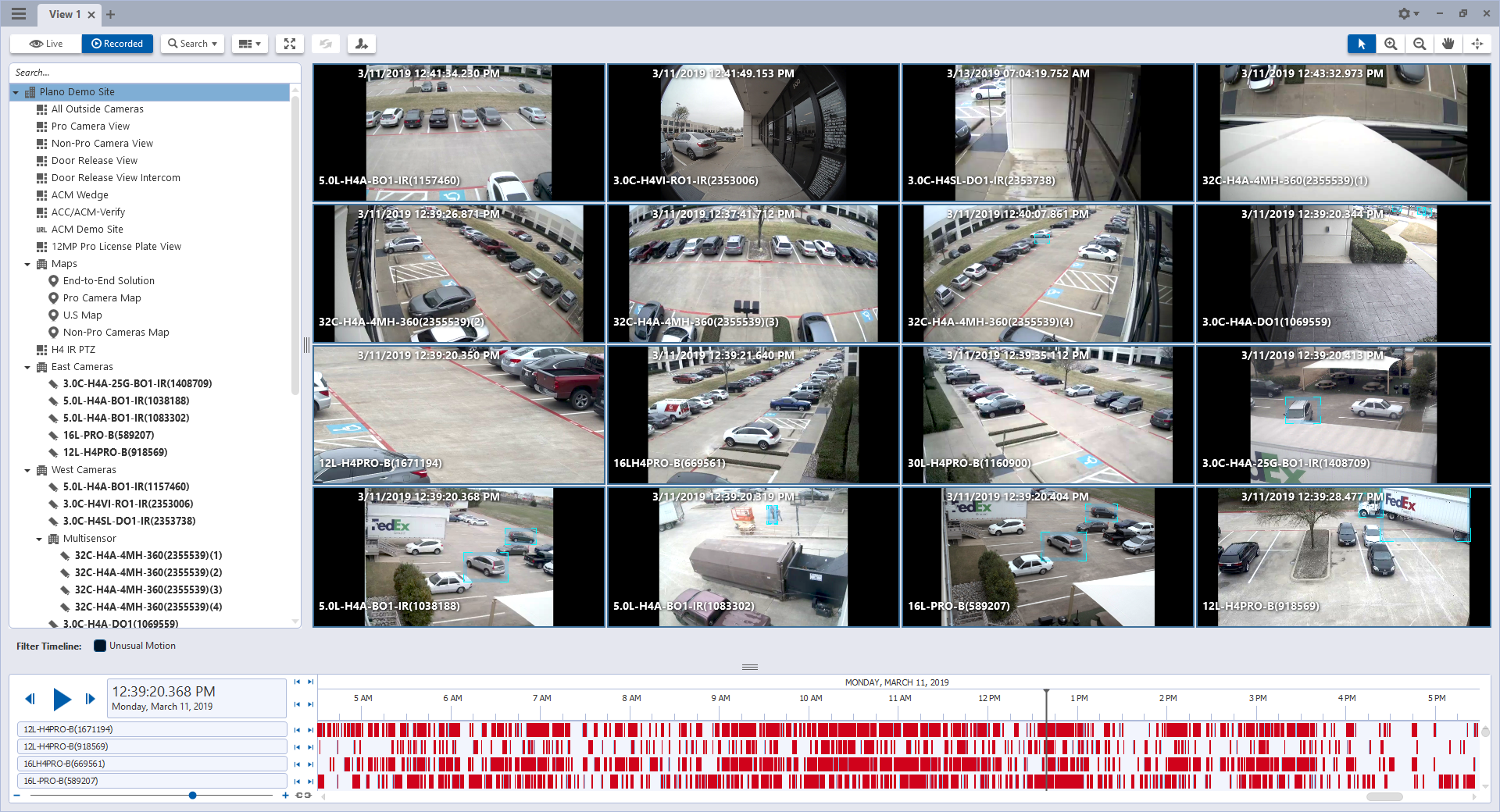Click the export/user icon next to the cycle icon
This screenshot has height=812, width=1500.
[x=361, y=44]
